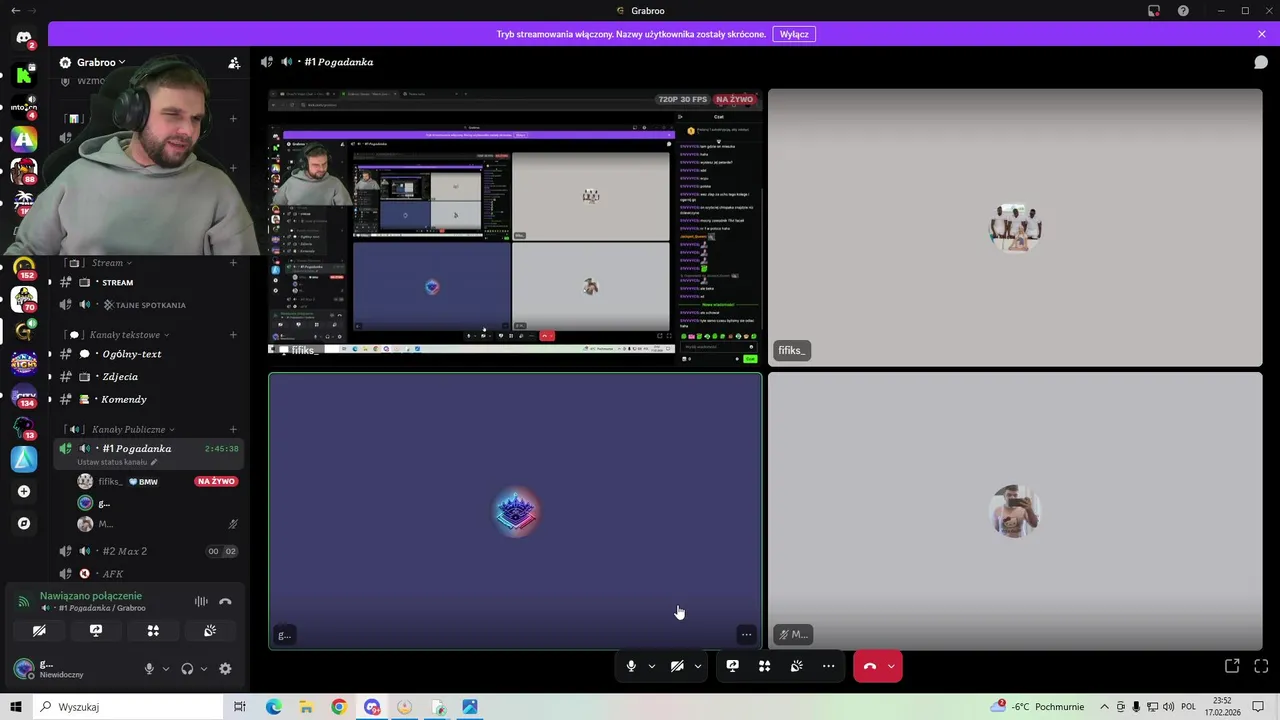Toggle camera in call controls bar
This screenshot has width=1280, height=720.
(x=677, y=666)
